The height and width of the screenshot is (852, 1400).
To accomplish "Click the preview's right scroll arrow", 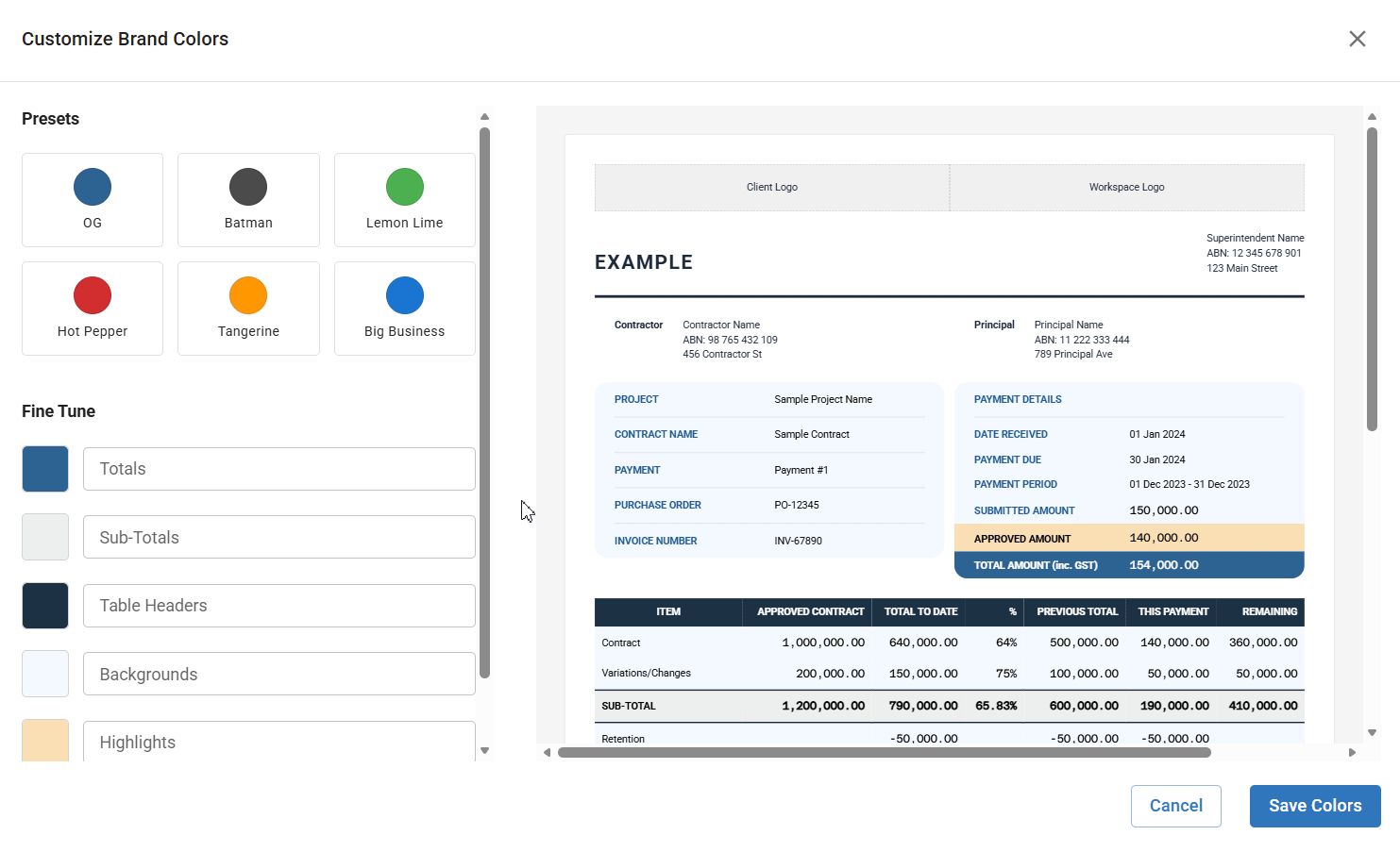I will pyautogui.click(x=1352, y=753).
